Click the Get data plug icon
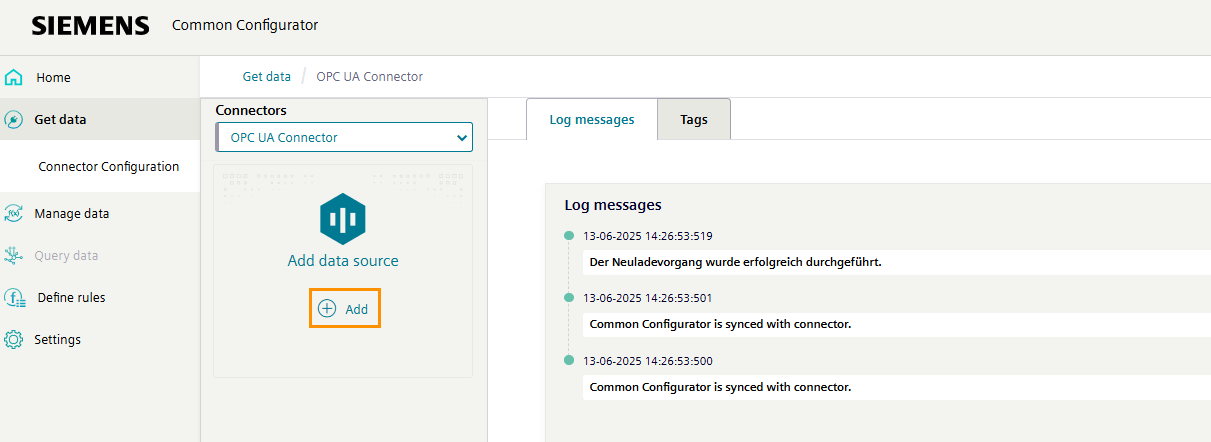Screen dimensions: 1211x442 click(x=14, y=119)
